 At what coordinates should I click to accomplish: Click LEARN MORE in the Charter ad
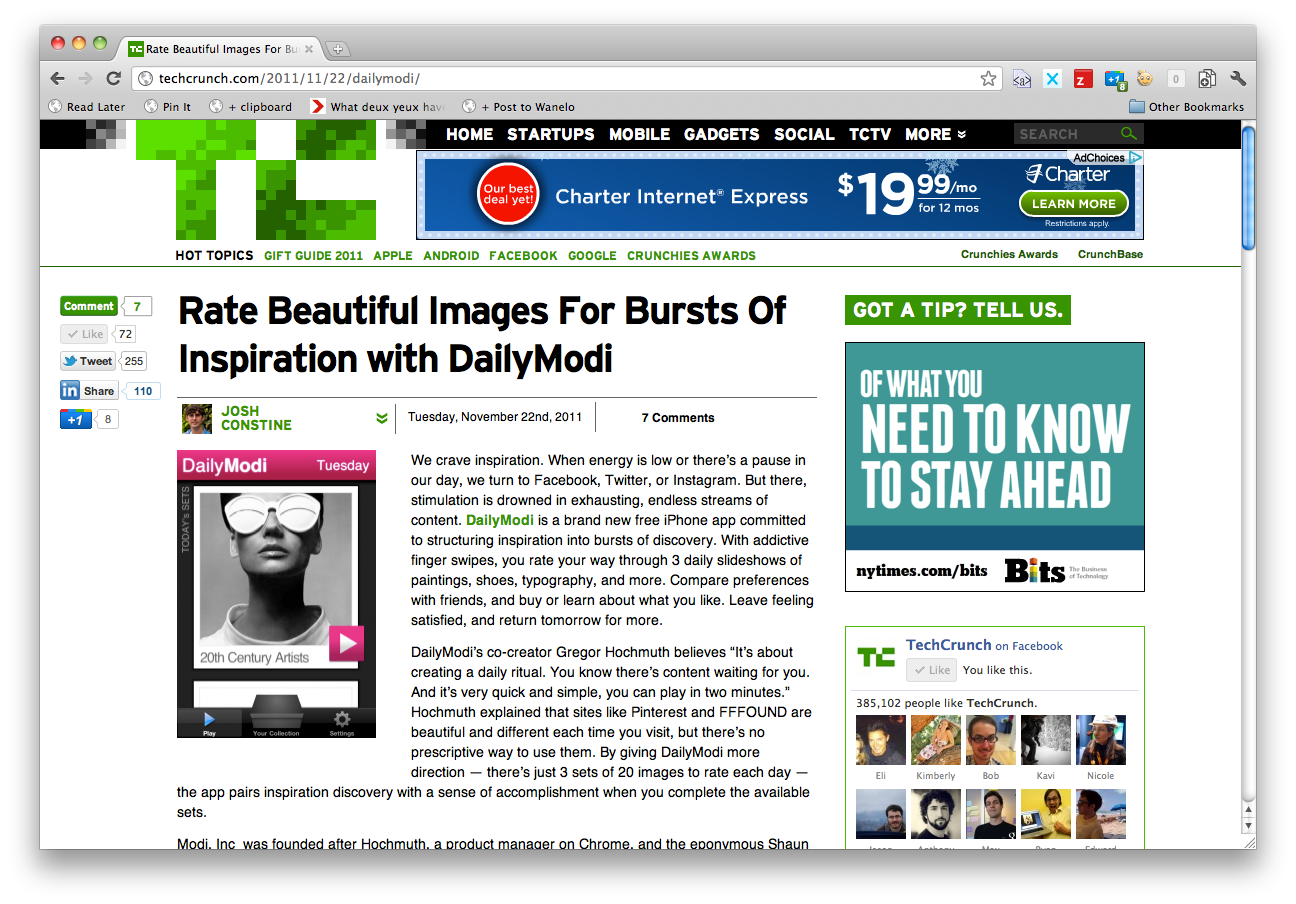tap(1073, 203)
